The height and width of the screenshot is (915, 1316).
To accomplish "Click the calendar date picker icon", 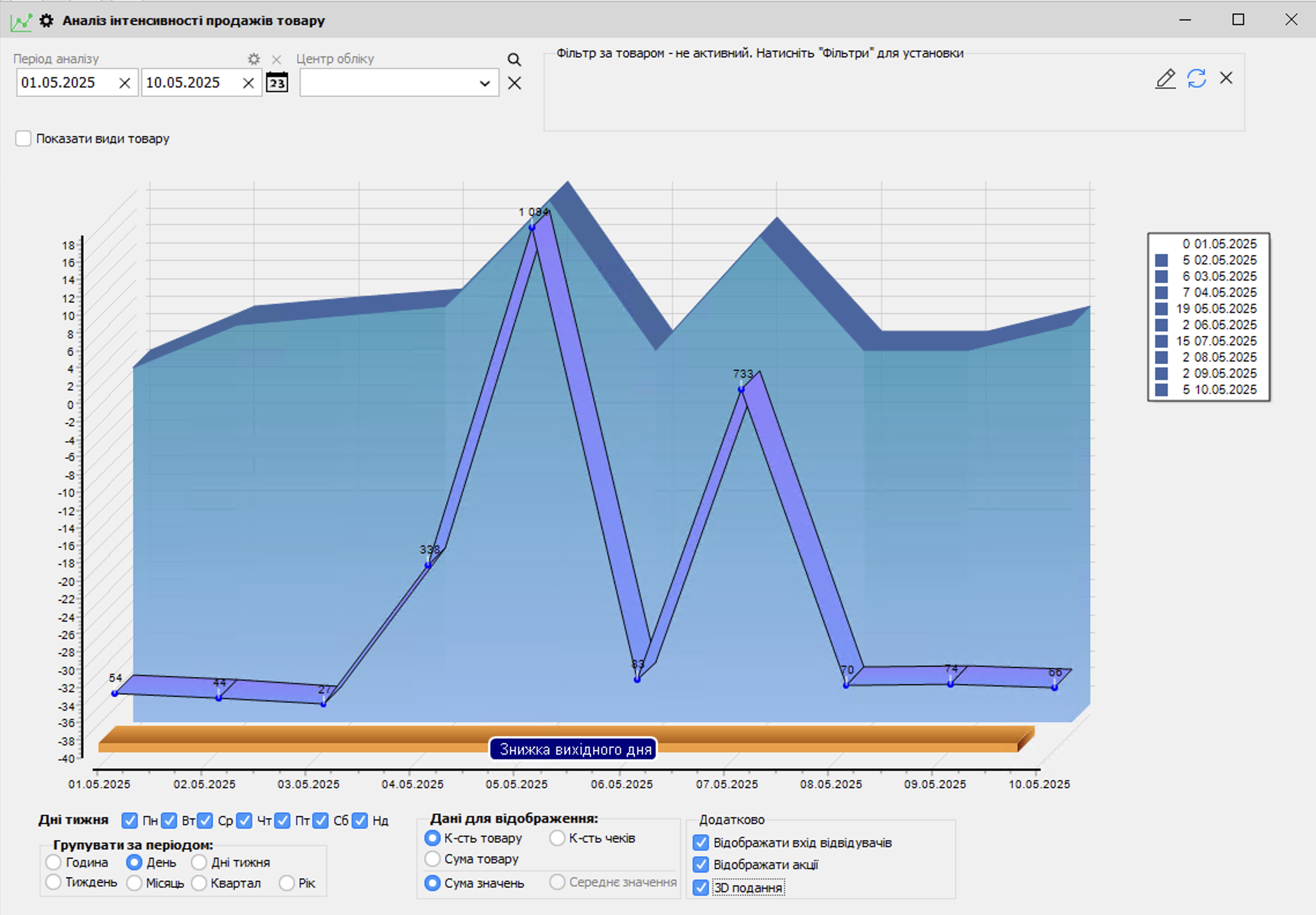I will click(x=277, y=83).
